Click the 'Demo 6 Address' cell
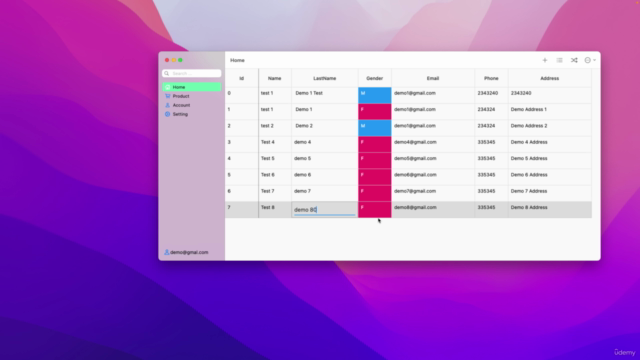This screenshot has width=640, height=360. click(550, 177)
